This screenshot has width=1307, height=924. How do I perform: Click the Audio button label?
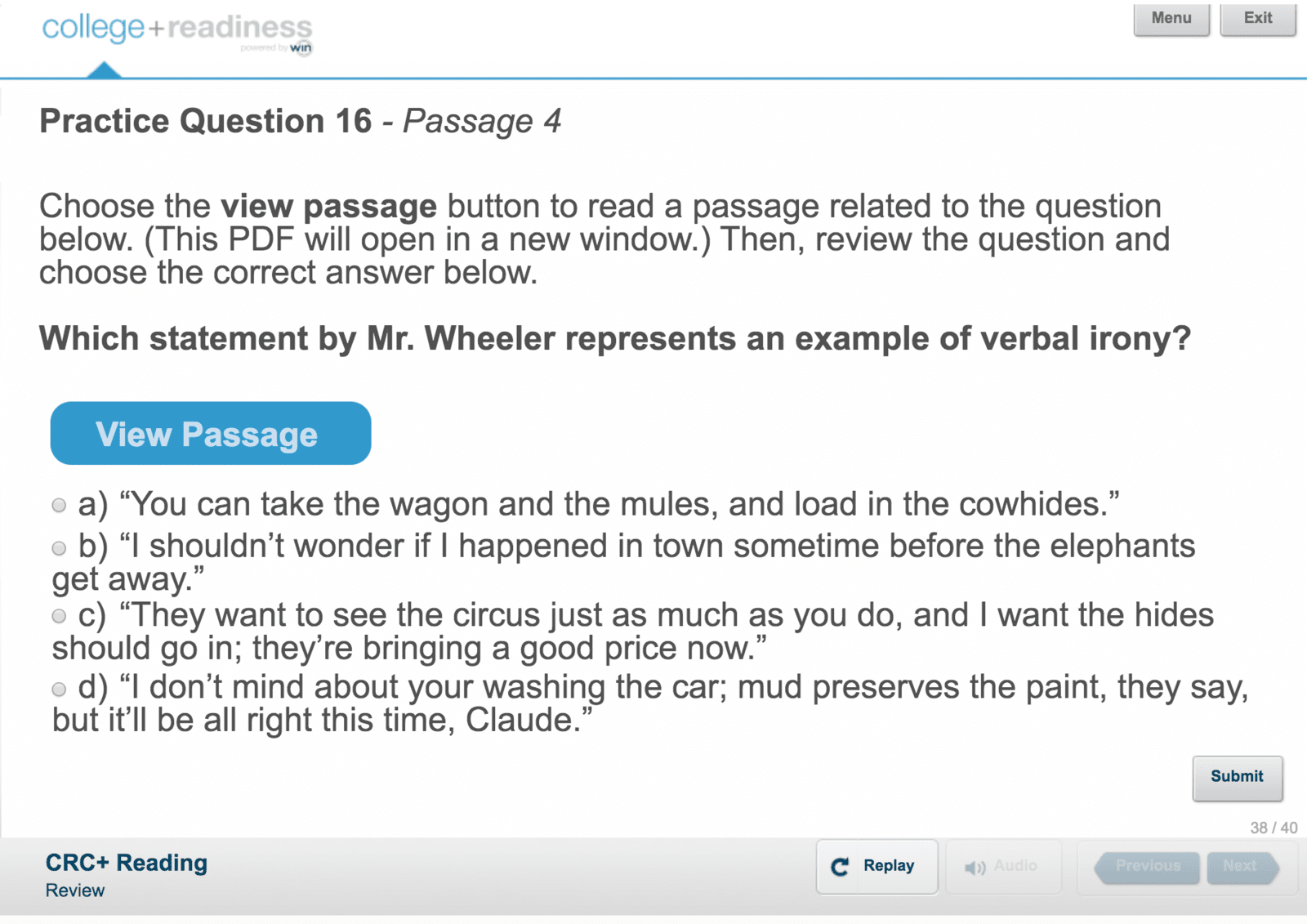click(1015, 866)
